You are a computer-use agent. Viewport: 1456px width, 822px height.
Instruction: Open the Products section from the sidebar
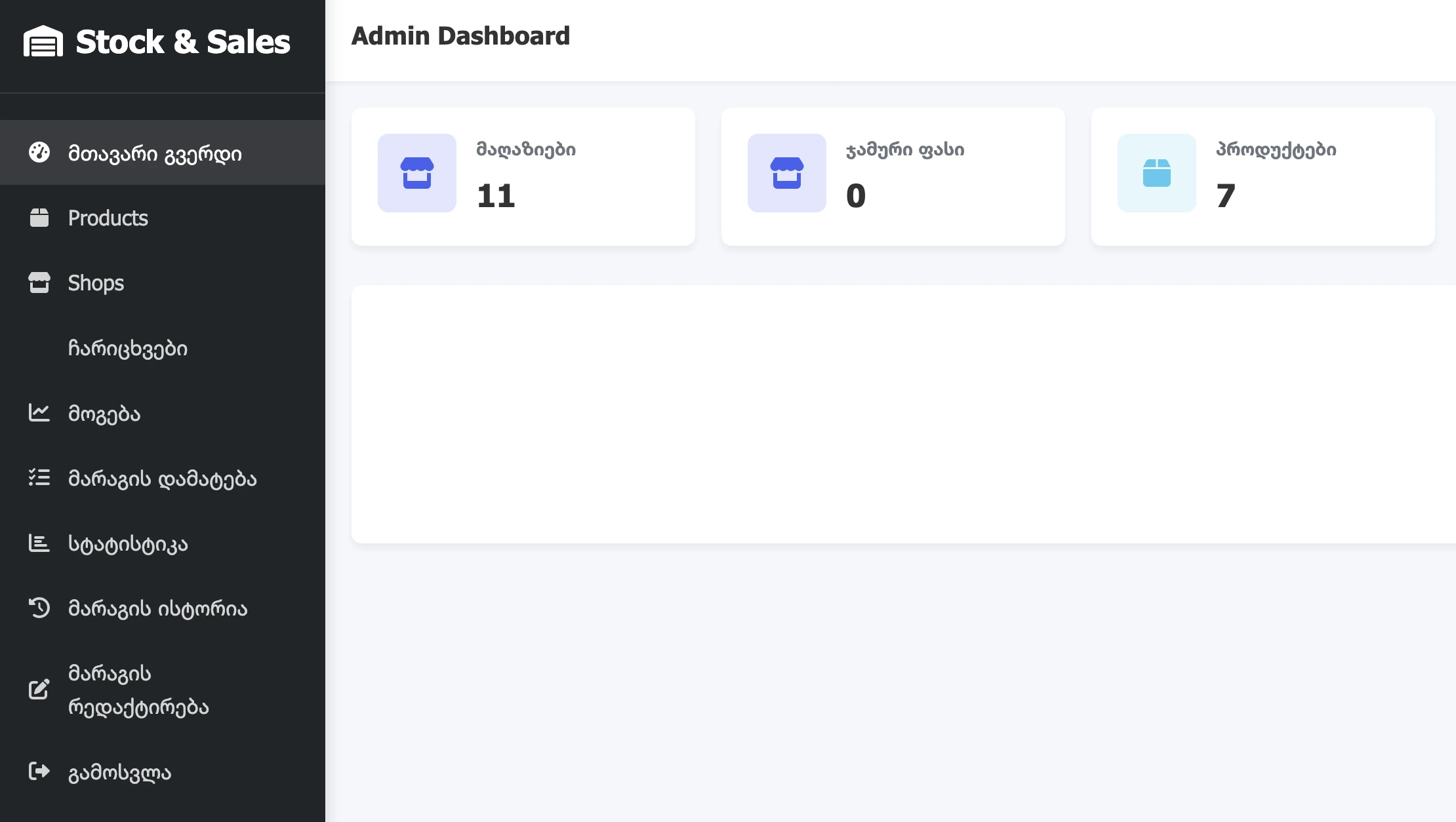coord(108,218)
